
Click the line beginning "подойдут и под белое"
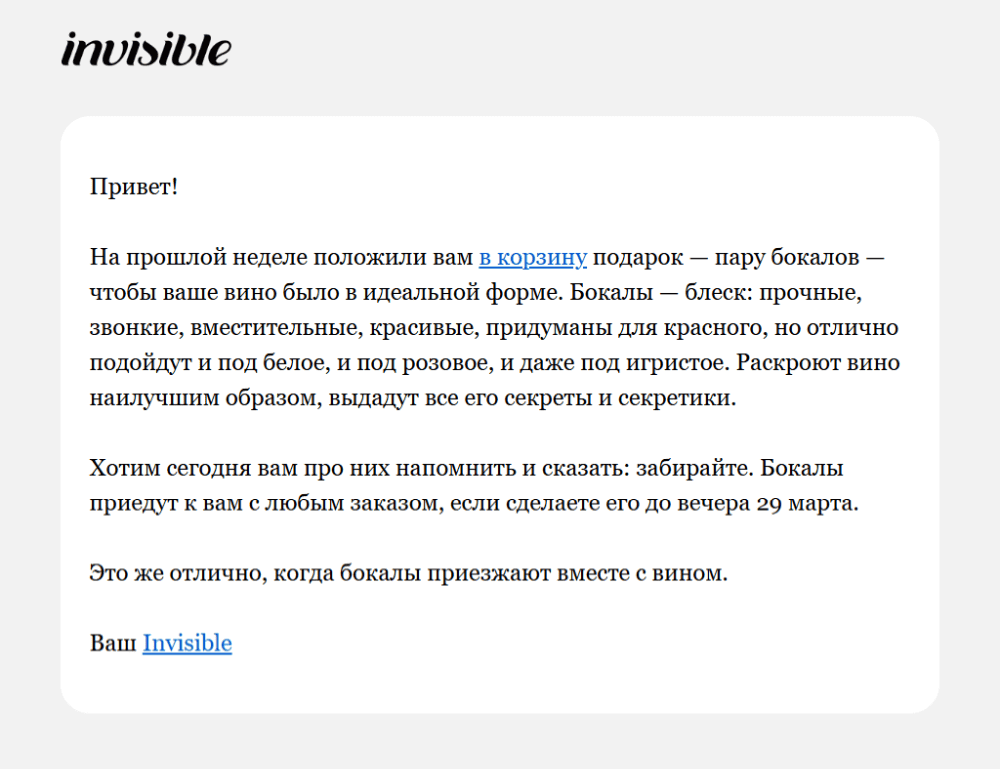(x=494, y=362)
